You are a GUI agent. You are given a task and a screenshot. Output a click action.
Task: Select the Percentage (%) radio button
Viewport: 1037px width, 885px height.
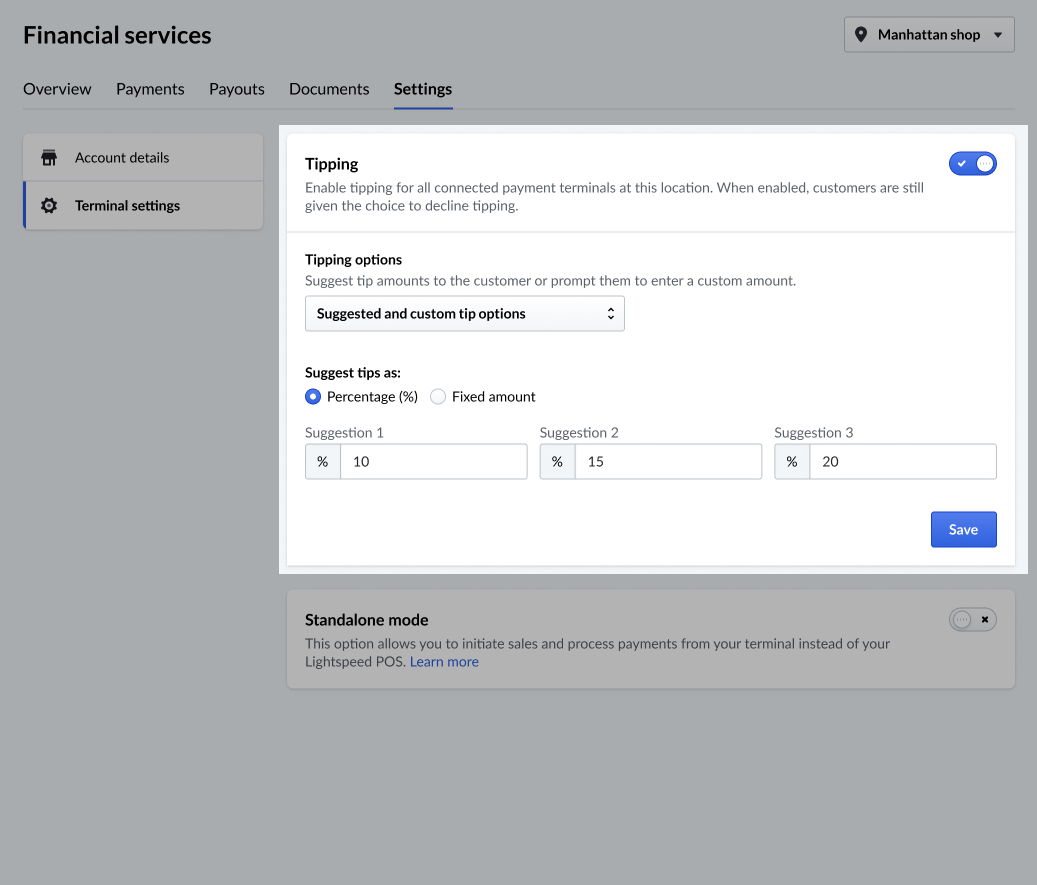tap(313, 397)
